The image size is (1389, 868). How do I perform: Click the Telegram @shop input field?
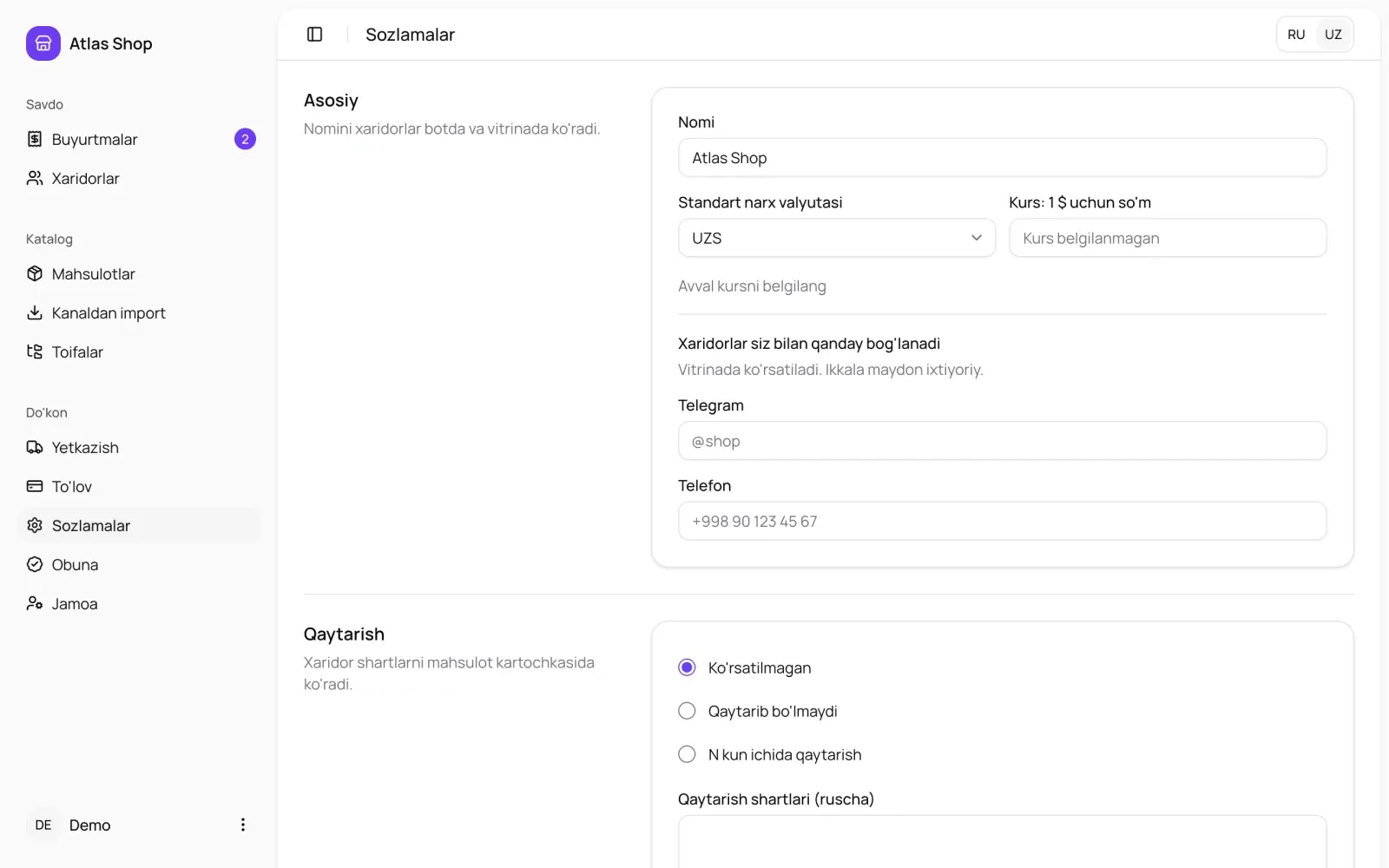pyautogui.click(x=1002, y=441)
